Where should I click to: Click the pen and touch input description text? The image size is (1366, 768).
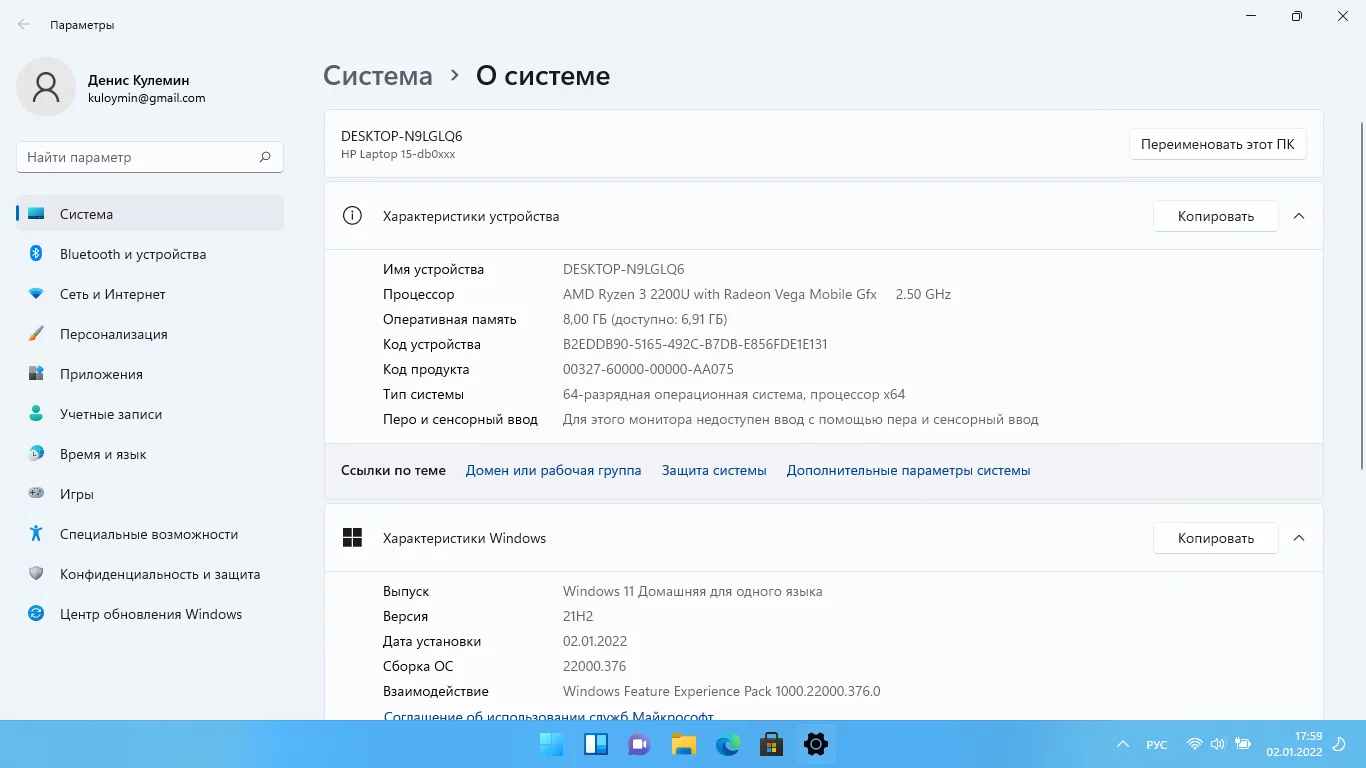(801, 419)
